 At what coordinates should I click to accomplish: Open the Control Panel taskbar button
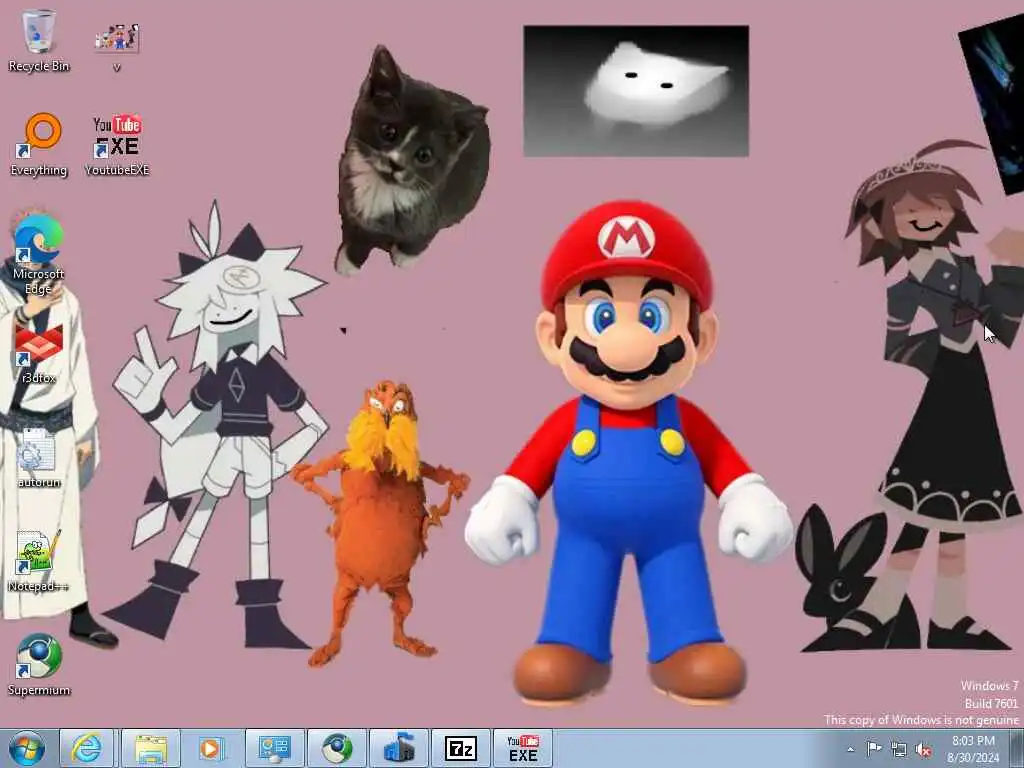(274, 748)
